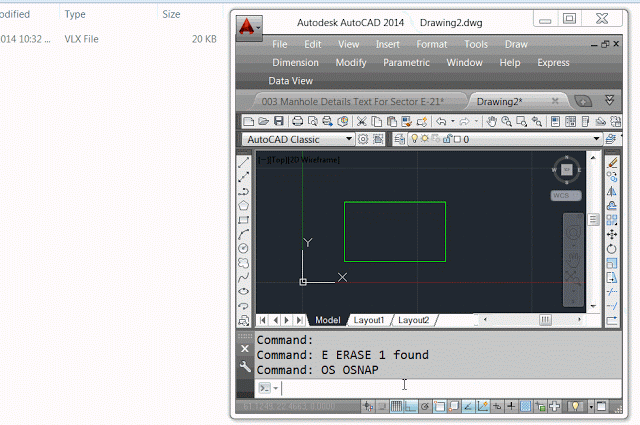
Task: Open Plot Preview from the toolbar
Action: (313, 121)
